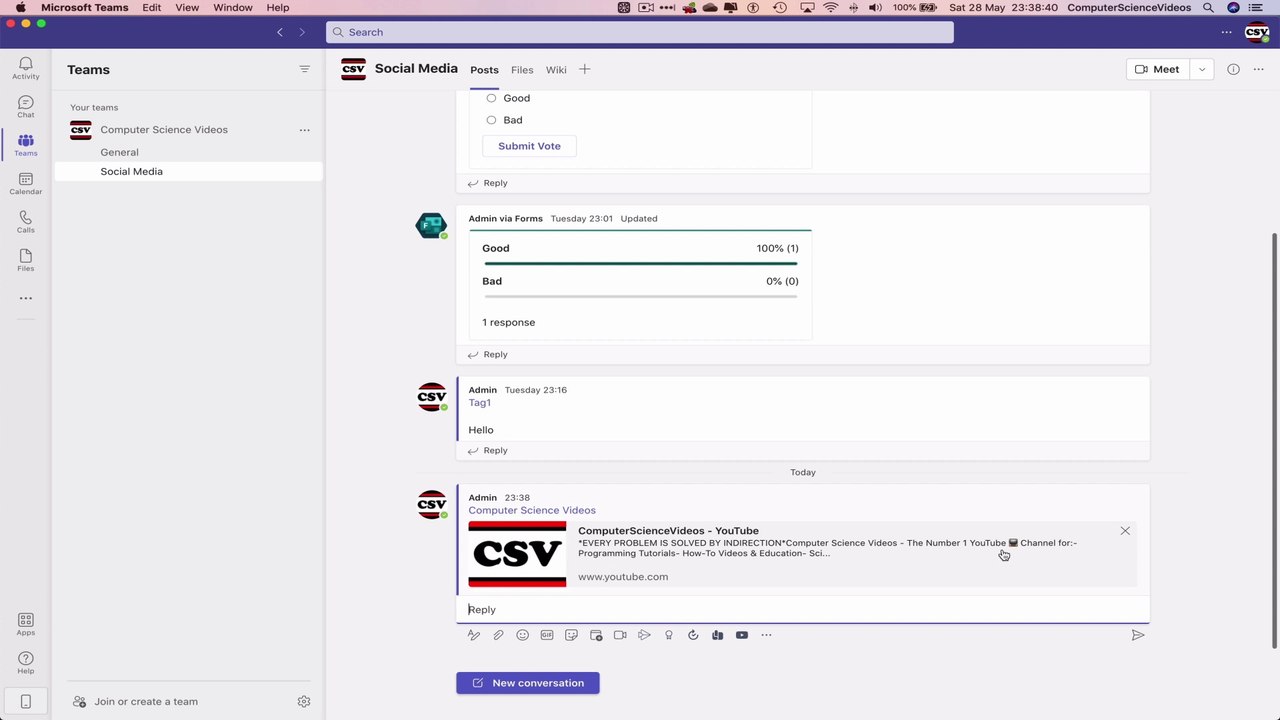Open the Wi-Fi status menu

pos(830,8)
